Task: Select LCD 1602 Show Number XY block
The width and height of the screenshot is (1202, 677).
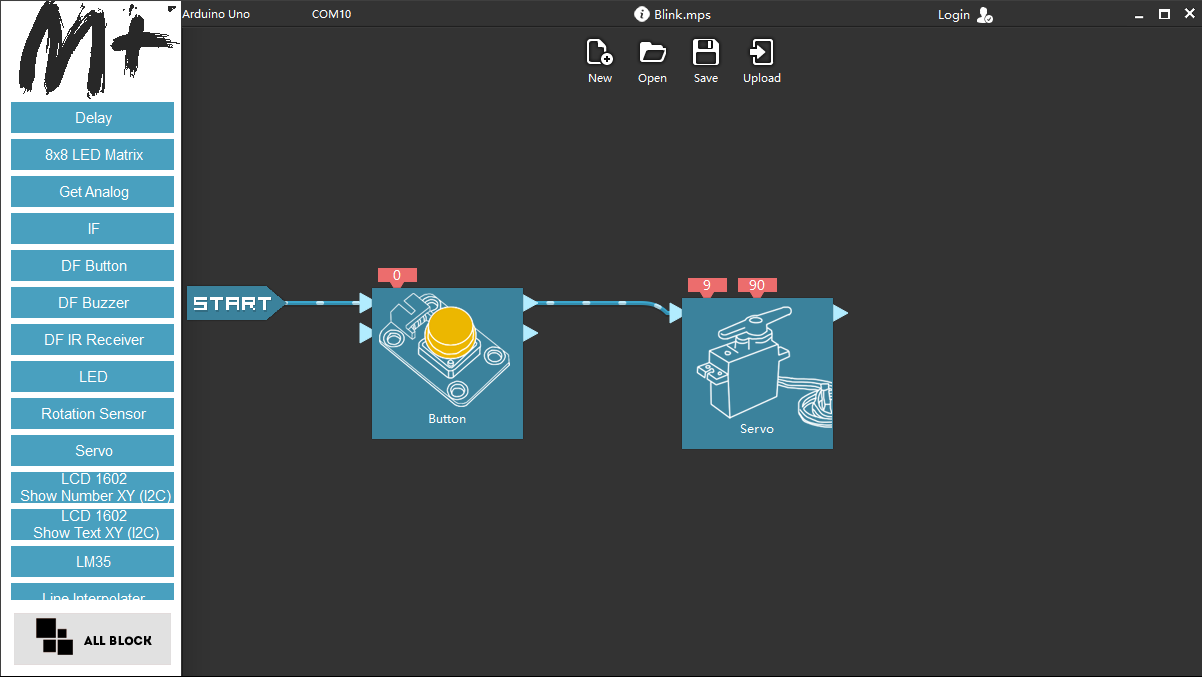Action: (93, 488)
